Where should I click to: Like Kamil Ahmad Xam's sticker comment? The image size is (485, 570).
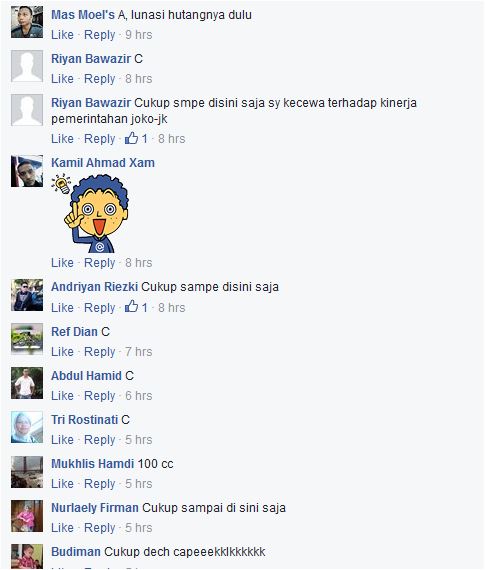[62, 262]
